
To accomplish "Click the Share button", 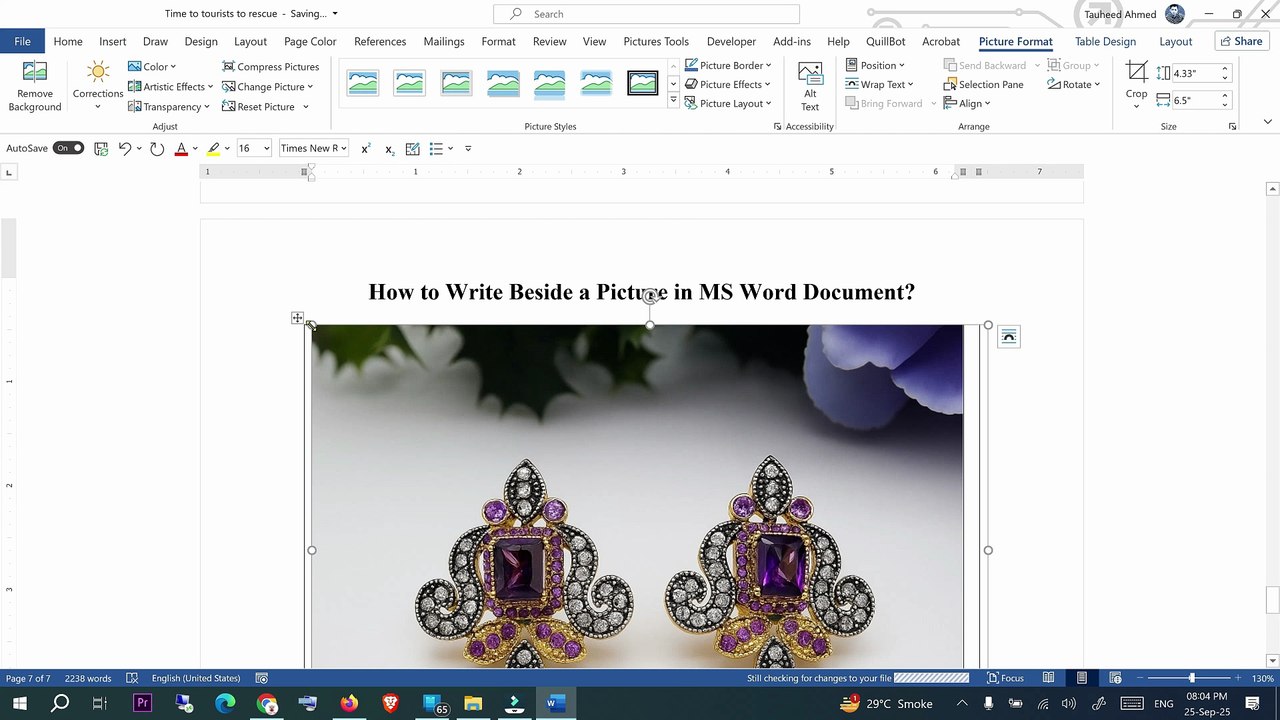I will click(x=1242, y=41).
